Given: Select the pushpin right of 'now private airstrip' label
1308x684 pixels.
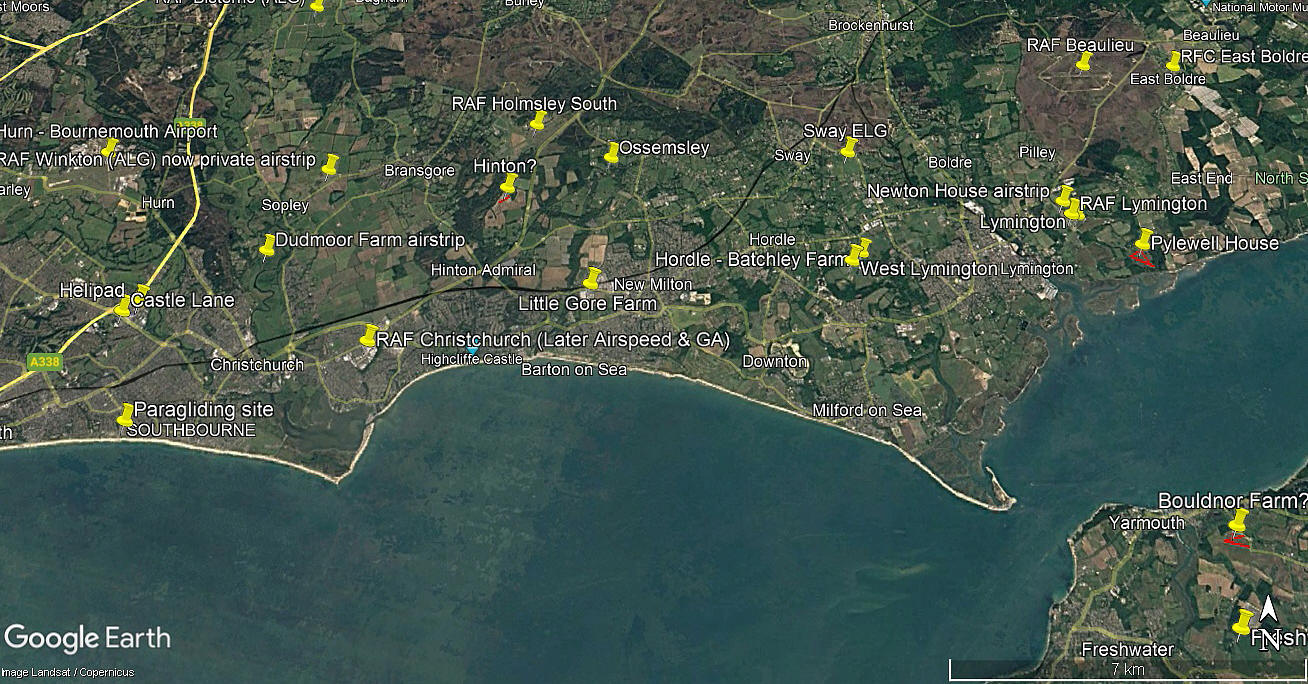Looking at the screenshot, I should 330,164.
